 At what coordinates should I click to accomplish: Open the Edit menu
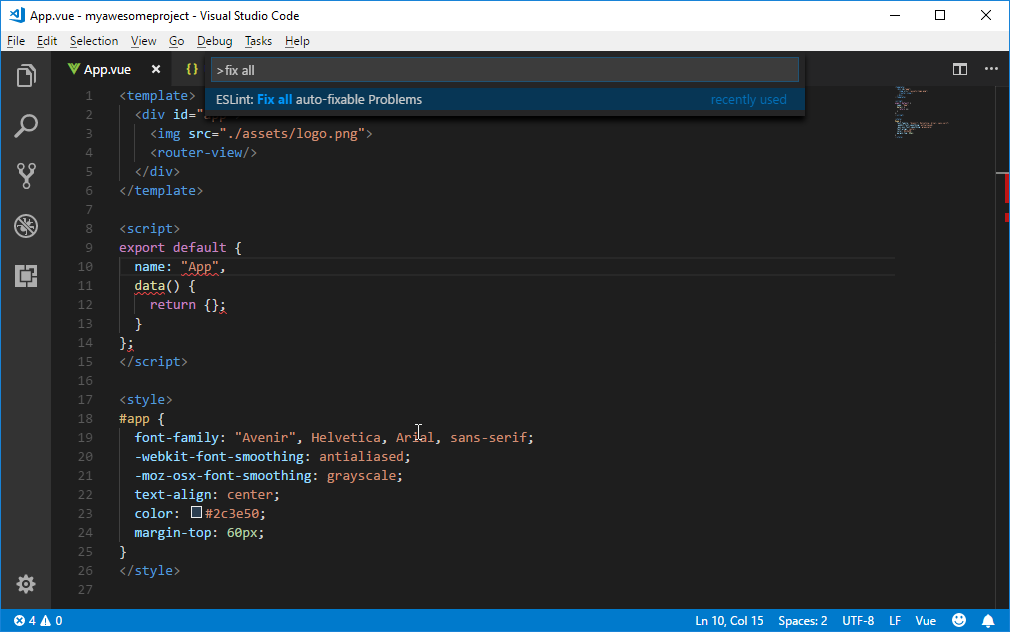(x=47, y=41)
